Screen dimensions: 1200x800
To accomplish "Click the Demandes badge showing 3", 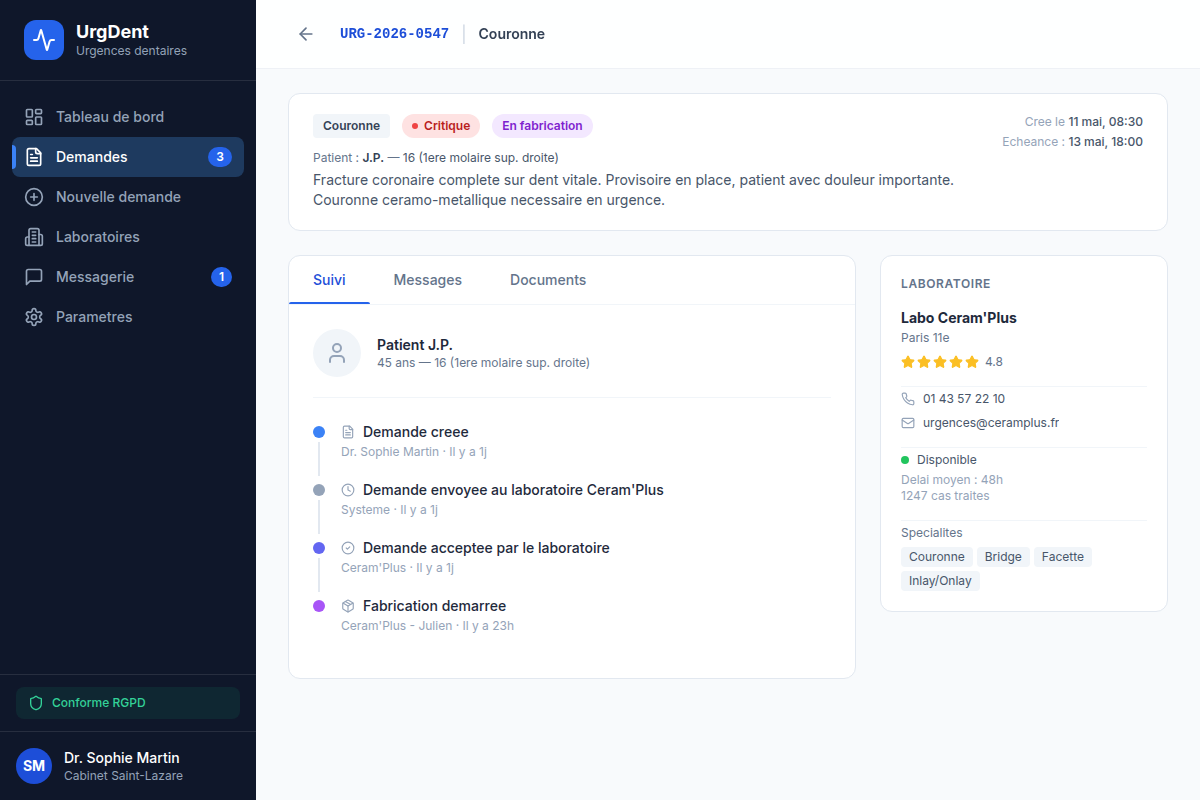I will [220, 157].
